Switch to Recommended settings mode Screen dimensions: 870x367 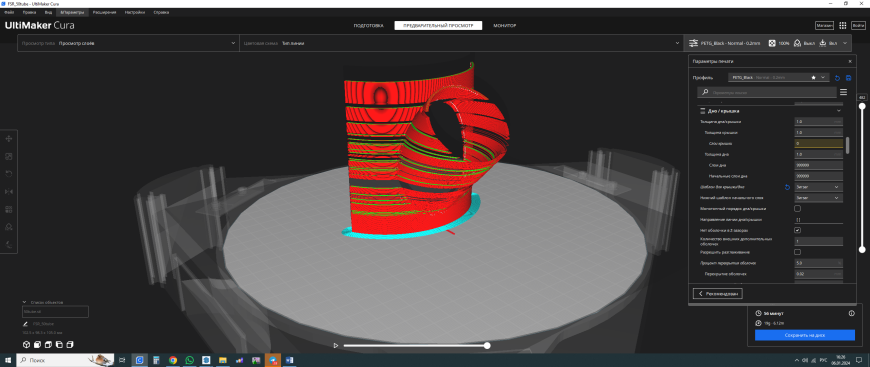(718, 294)
